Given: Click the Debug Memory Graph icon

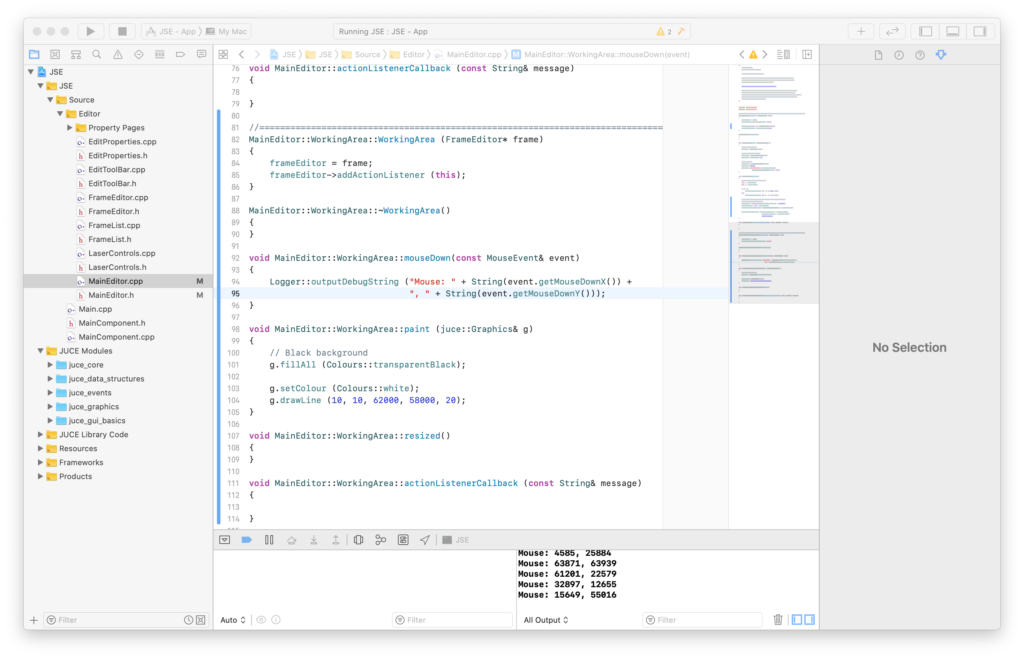Looking at the screenshot, I should click(381, 540).
